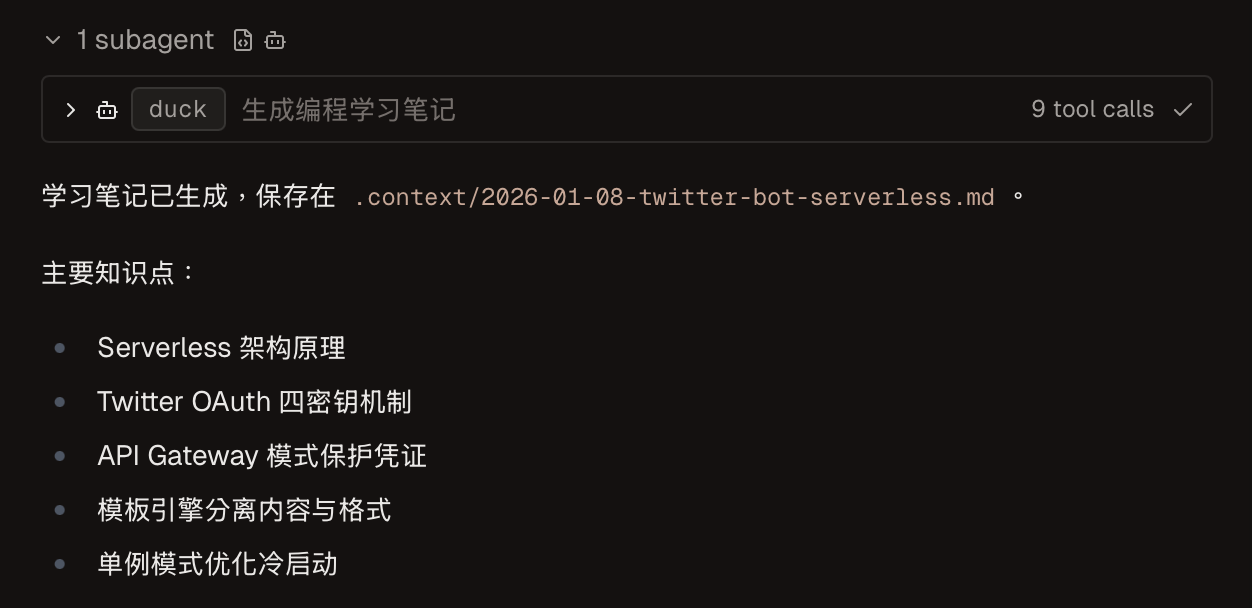The image size is (1252, 608).
Task: Click the "API Gateway 模式保护凭证" list item
Action: pyautogui.click(x=262, y=456)
